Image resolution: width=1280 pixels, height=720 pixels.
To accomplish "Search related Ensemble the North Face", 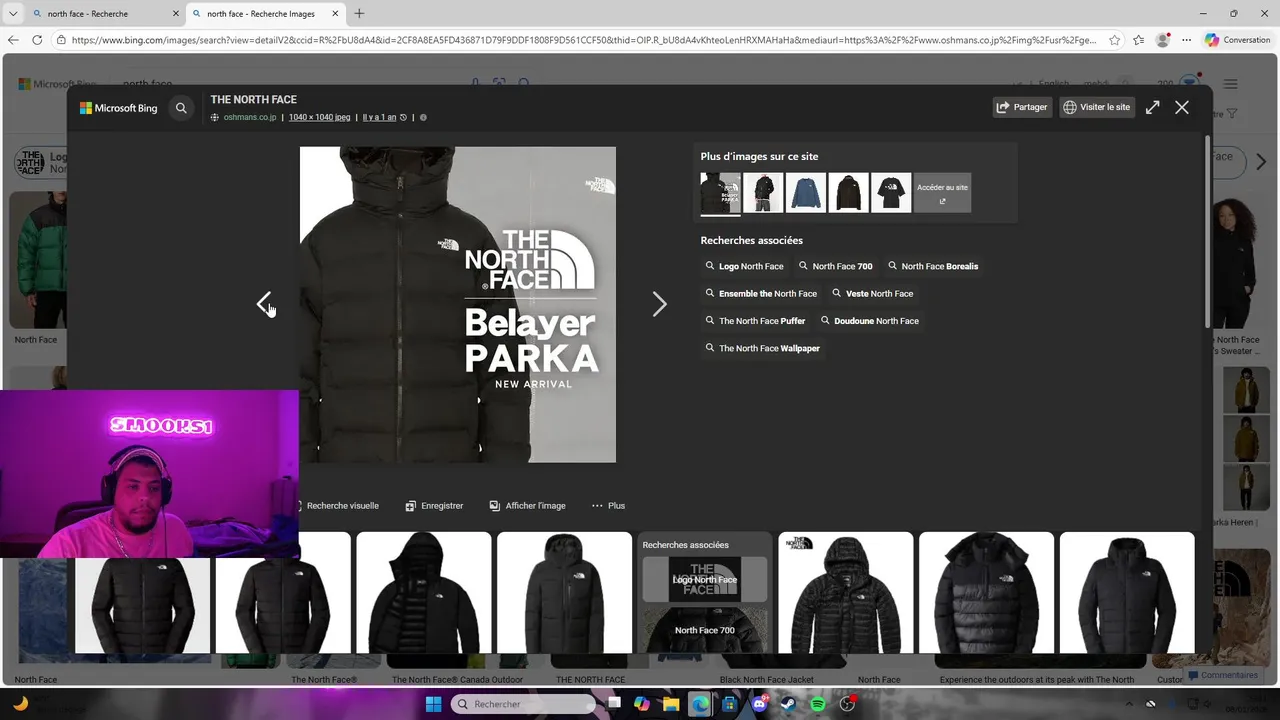I will click(761, 294).
